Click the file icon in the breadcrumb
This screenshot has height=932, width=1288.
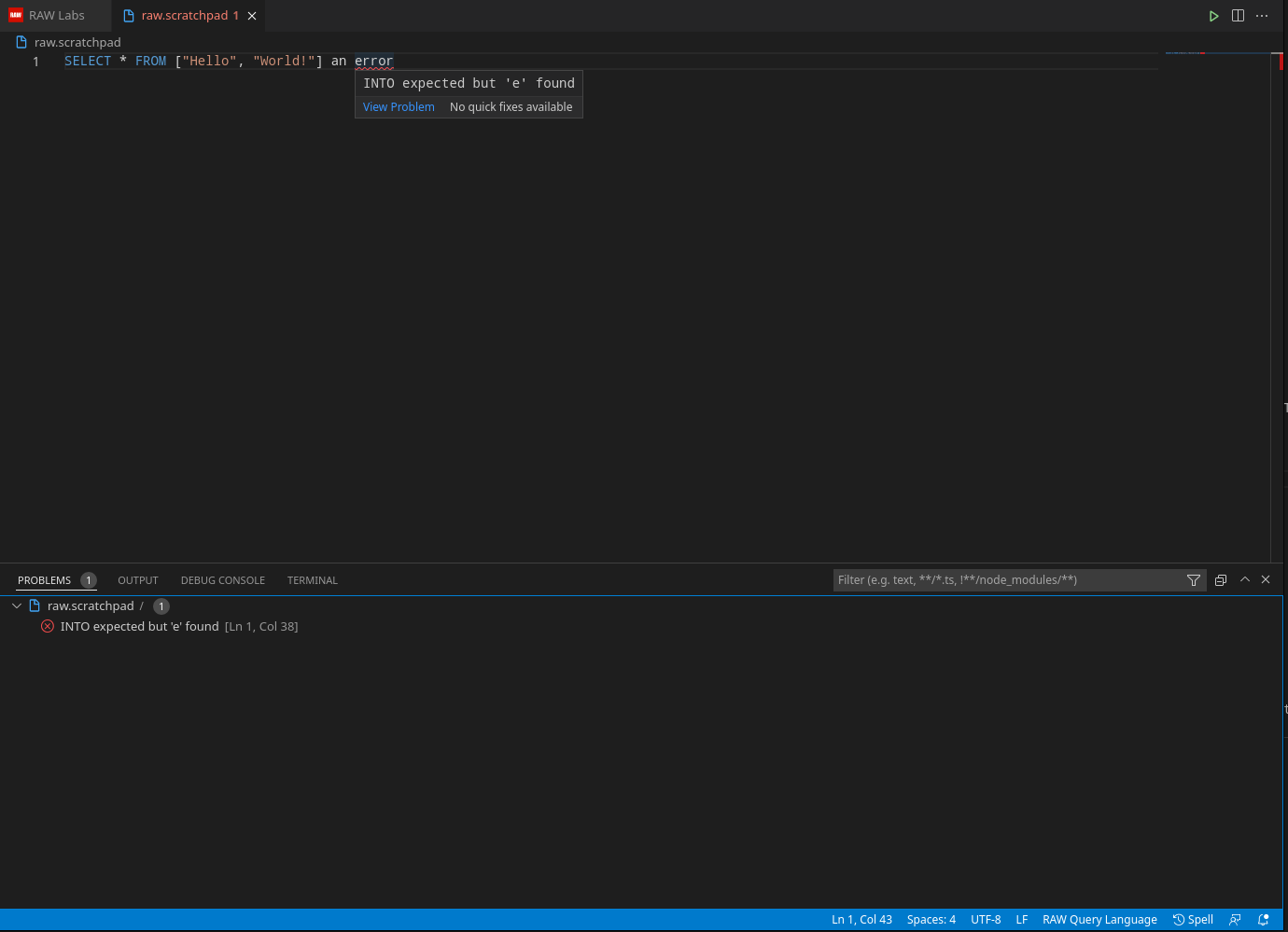(x=21, y=42)
